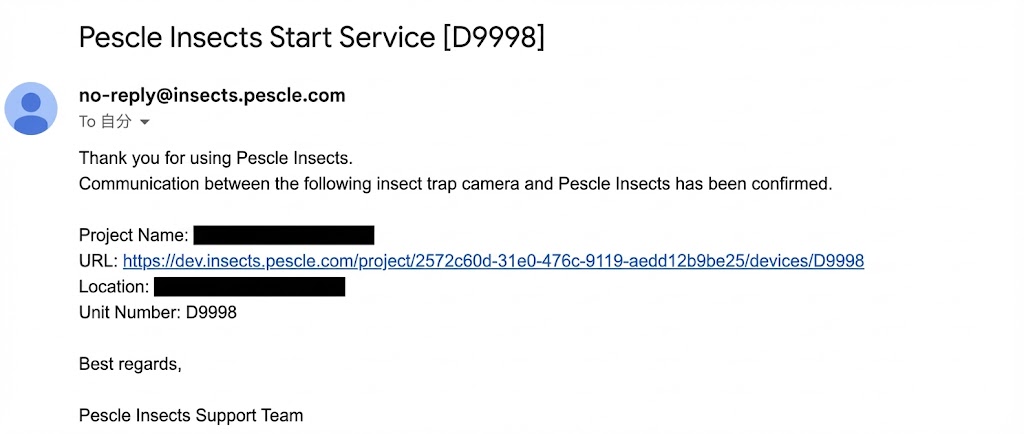Click the [D9998] tag in the subject

(494, 38)
